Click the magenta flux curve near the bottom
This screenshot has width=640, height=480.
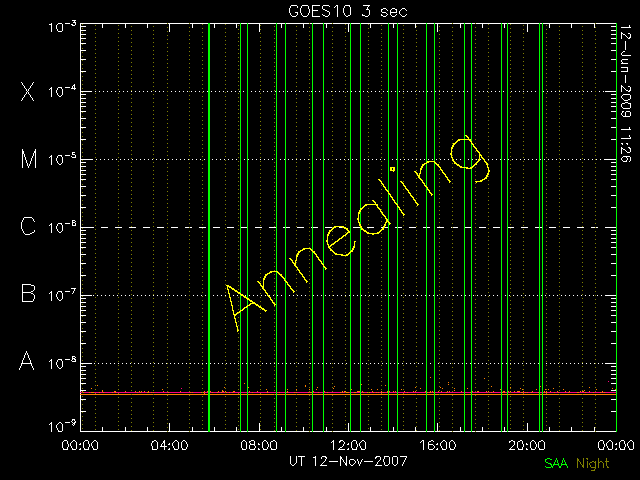[x=348, y=392]
